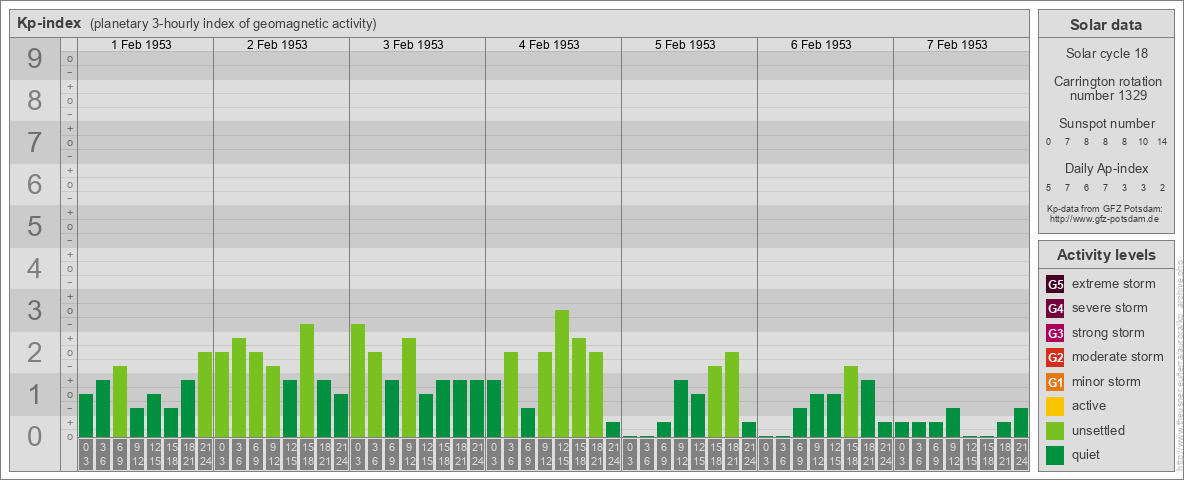Click the G5 extreme storm badge

point(1055,285)
